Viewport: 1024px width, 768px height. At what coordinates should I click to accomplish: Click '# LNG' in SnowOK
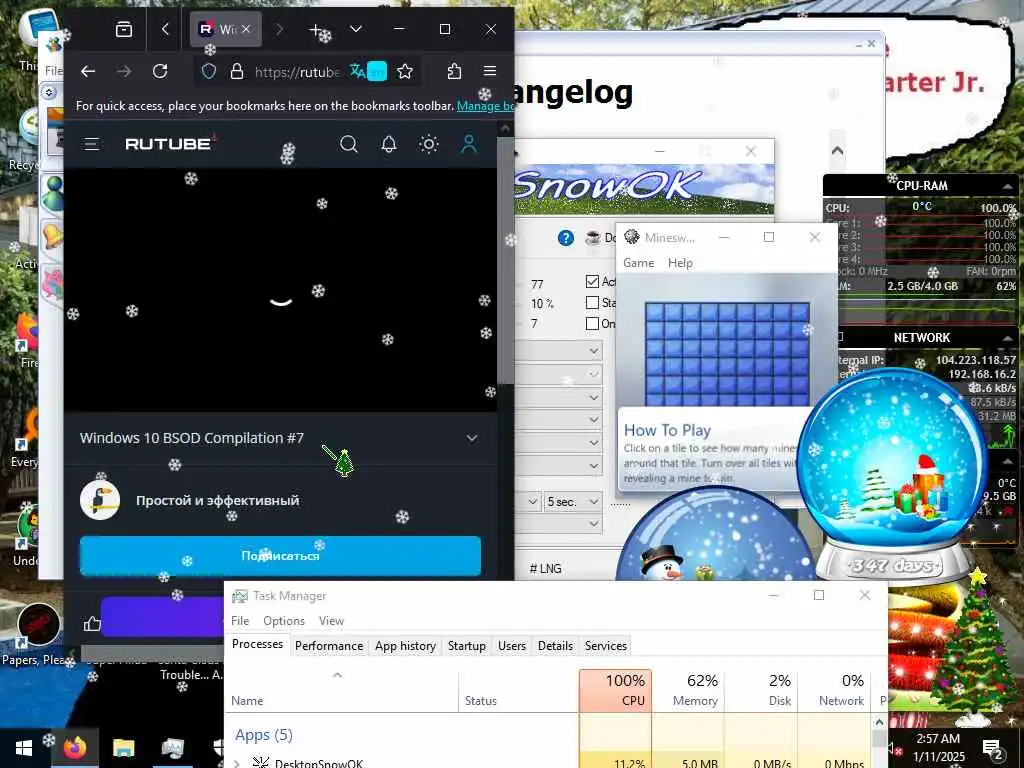(x=545, y=569)
